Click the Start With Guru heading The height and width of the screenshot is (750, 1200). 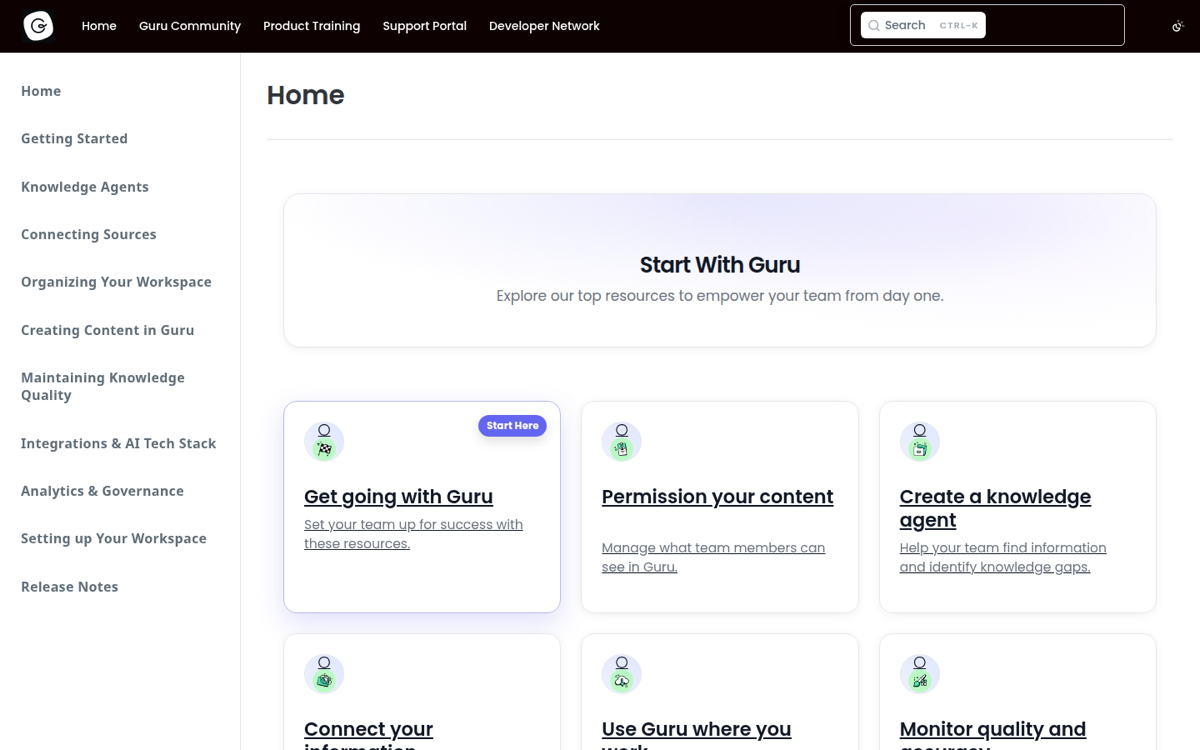[x=720, y=265]
